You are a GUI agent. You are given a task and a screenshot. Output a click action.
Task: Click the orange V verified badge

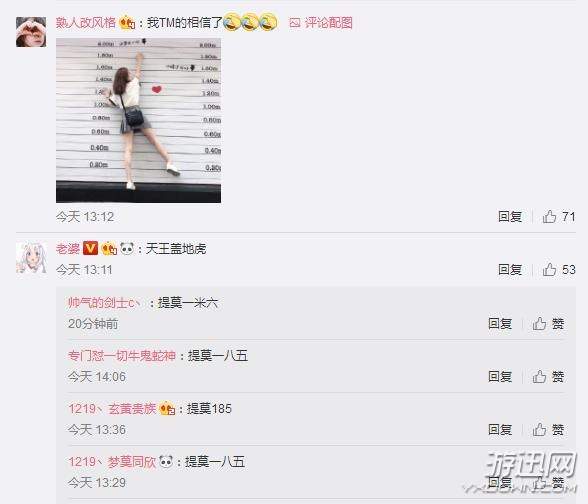(90, 248)
